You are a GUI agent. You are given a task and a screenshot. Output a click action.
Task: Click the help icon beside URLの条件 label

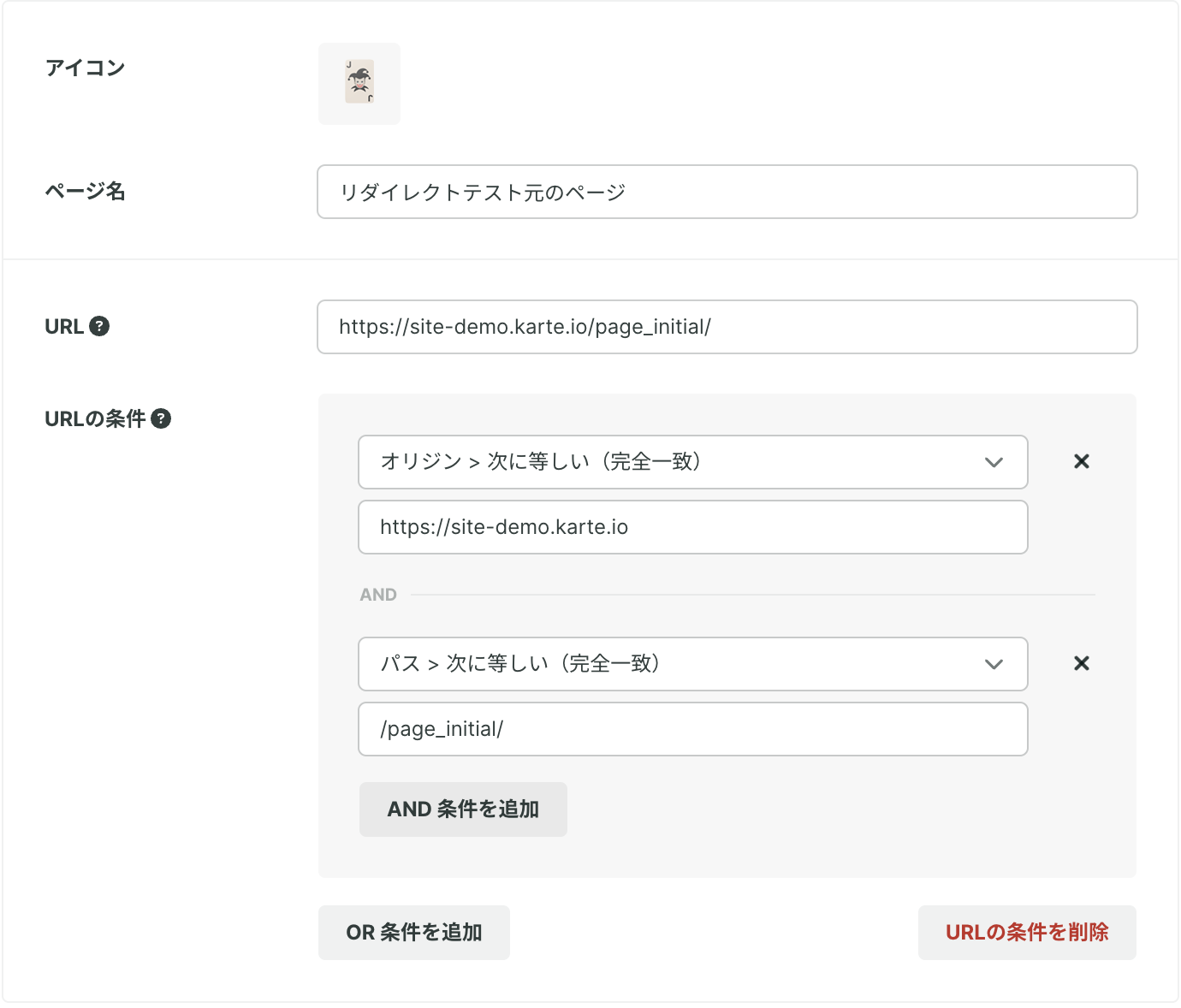(x=161, y=418)
